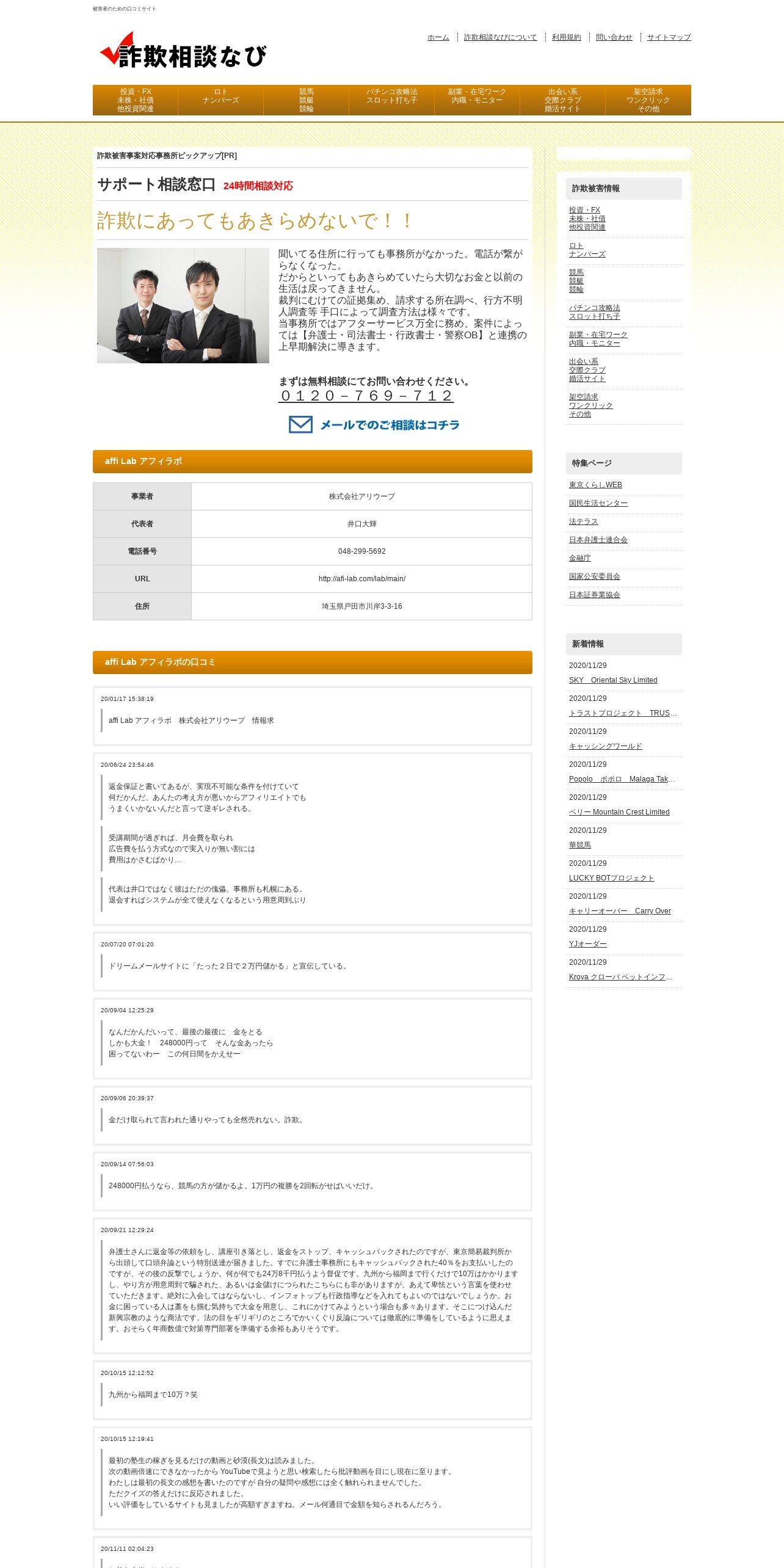
Task: Click URL cell http://afi-lab.com/lab/main/
Action: (361, 579)
